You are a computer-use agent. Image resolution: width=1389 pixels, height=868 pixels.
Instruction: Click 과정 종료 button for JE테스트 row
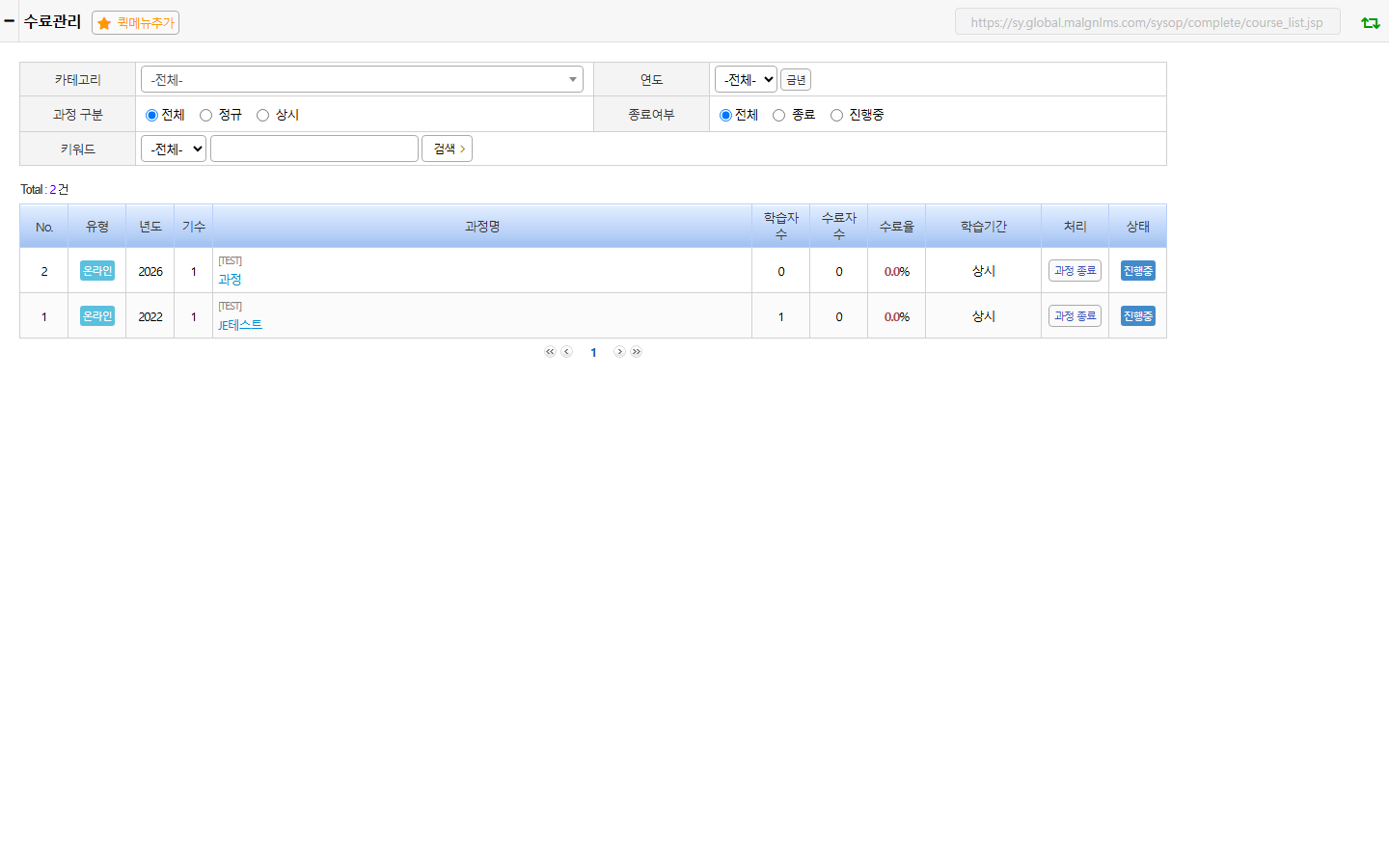pos(1075,316)
